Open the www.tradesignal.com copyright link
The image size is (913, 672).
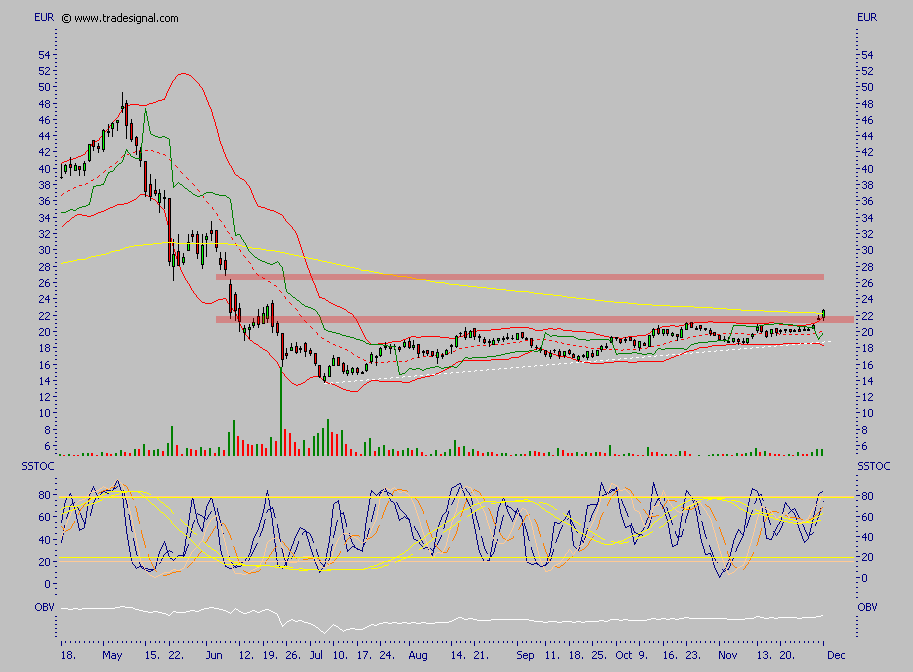(x=120, y=18)
